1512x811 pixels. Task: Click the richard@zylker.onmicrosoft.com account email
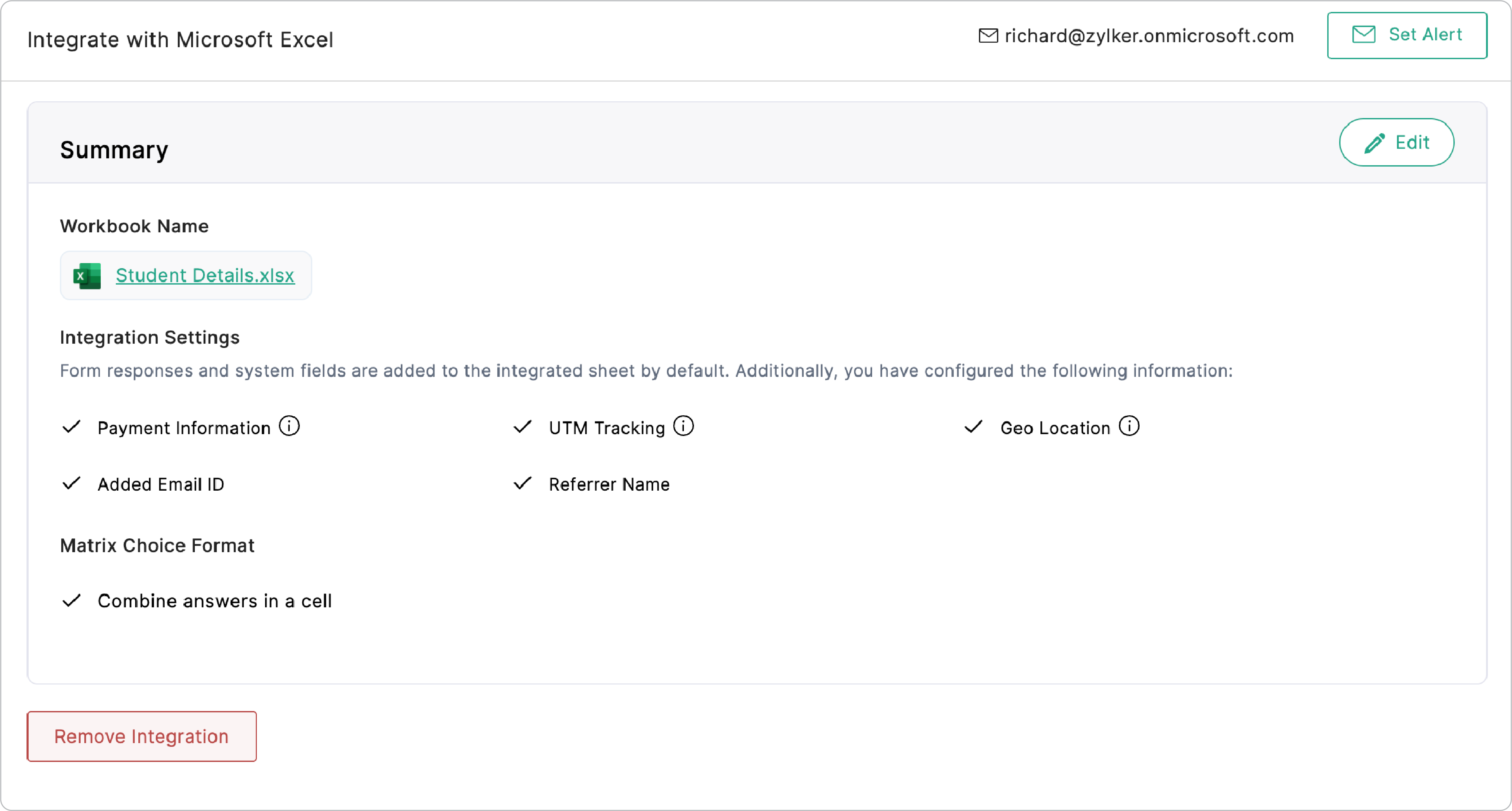click(1149, 36)
